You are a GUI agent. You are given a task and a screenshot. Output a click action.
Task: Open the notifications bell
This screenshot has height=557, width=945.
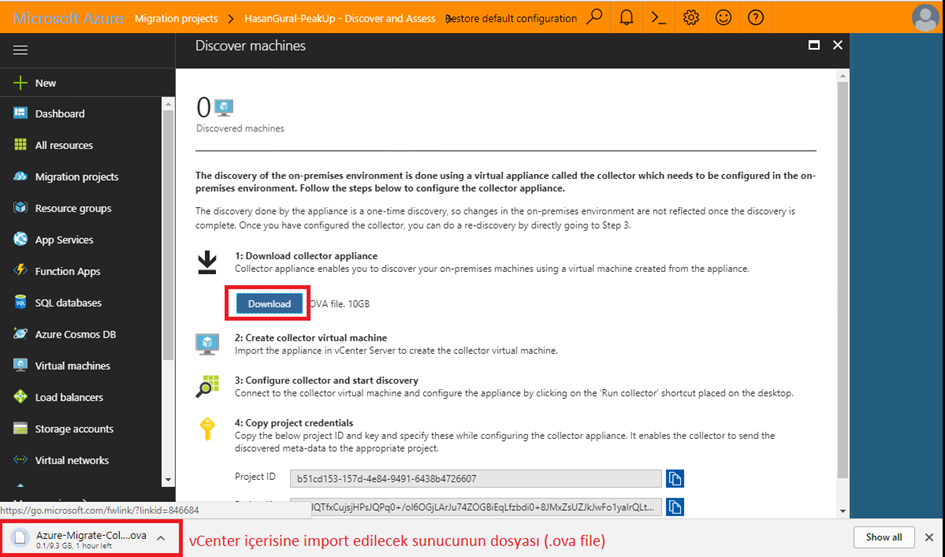(x=627, y=17)
